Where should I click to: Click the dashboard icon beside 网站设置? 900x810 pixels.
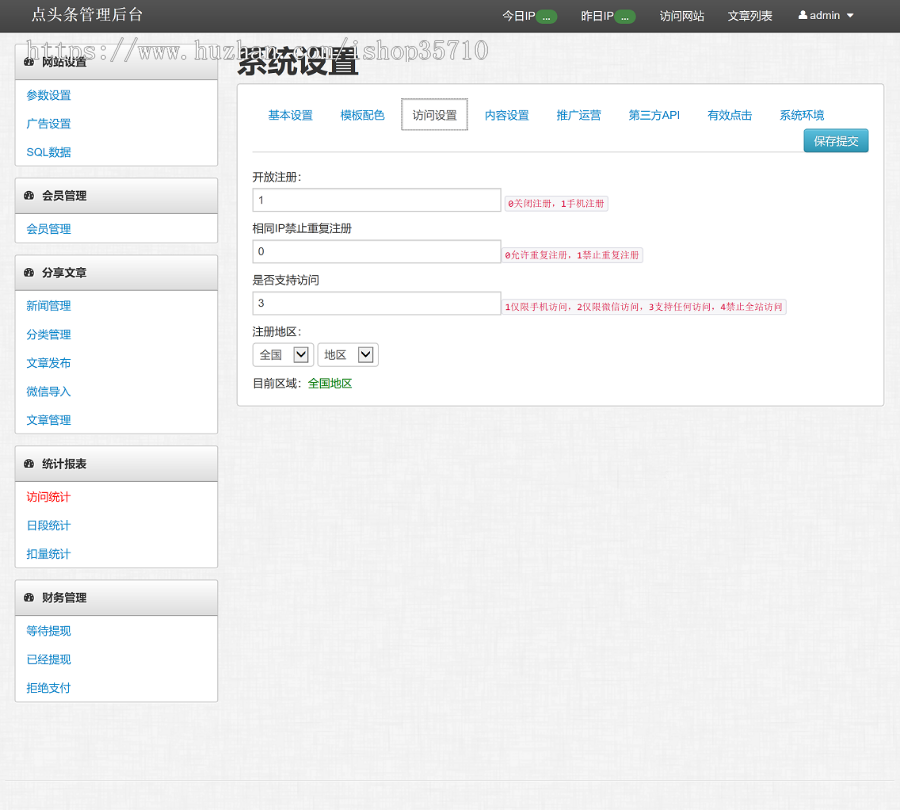pos(29,62)
